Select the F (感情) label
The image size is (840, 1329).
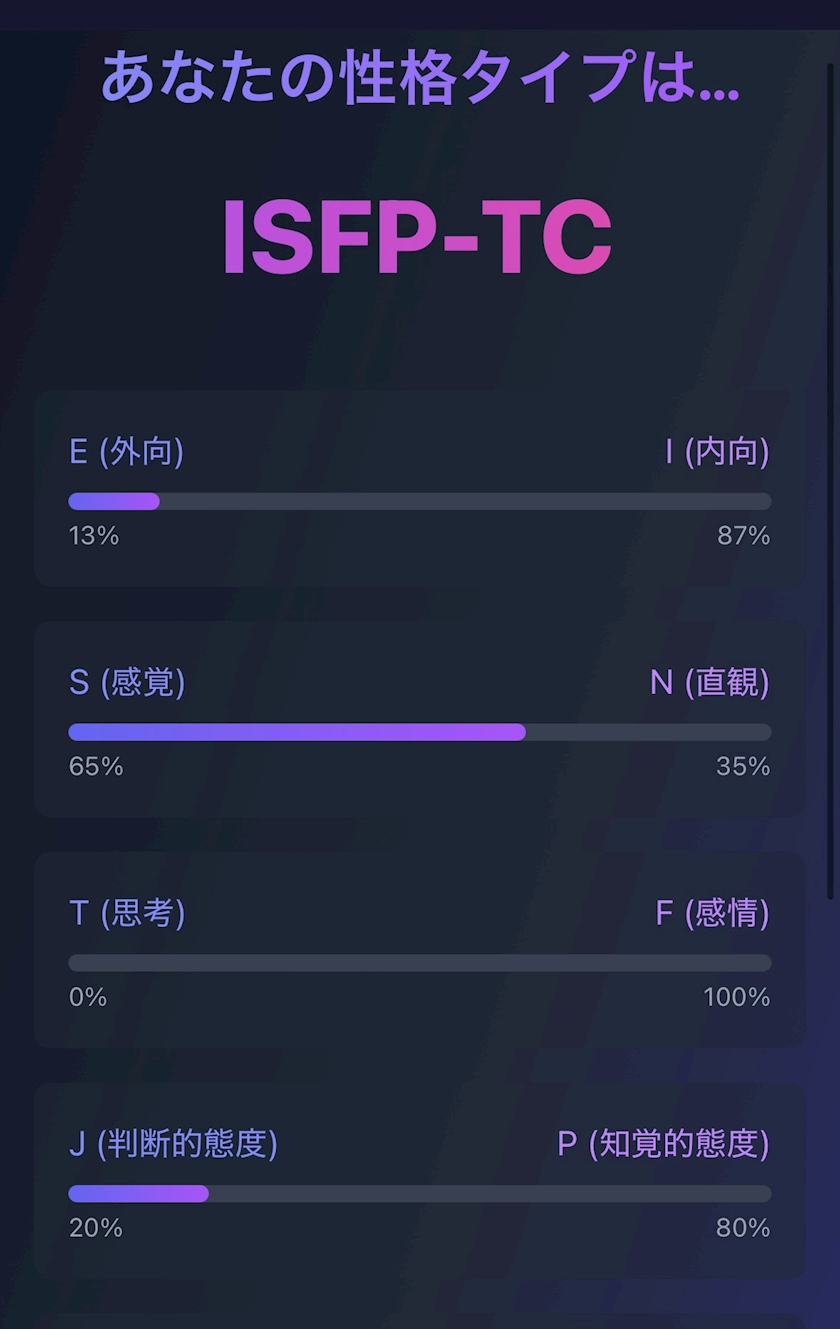[712, 913]
